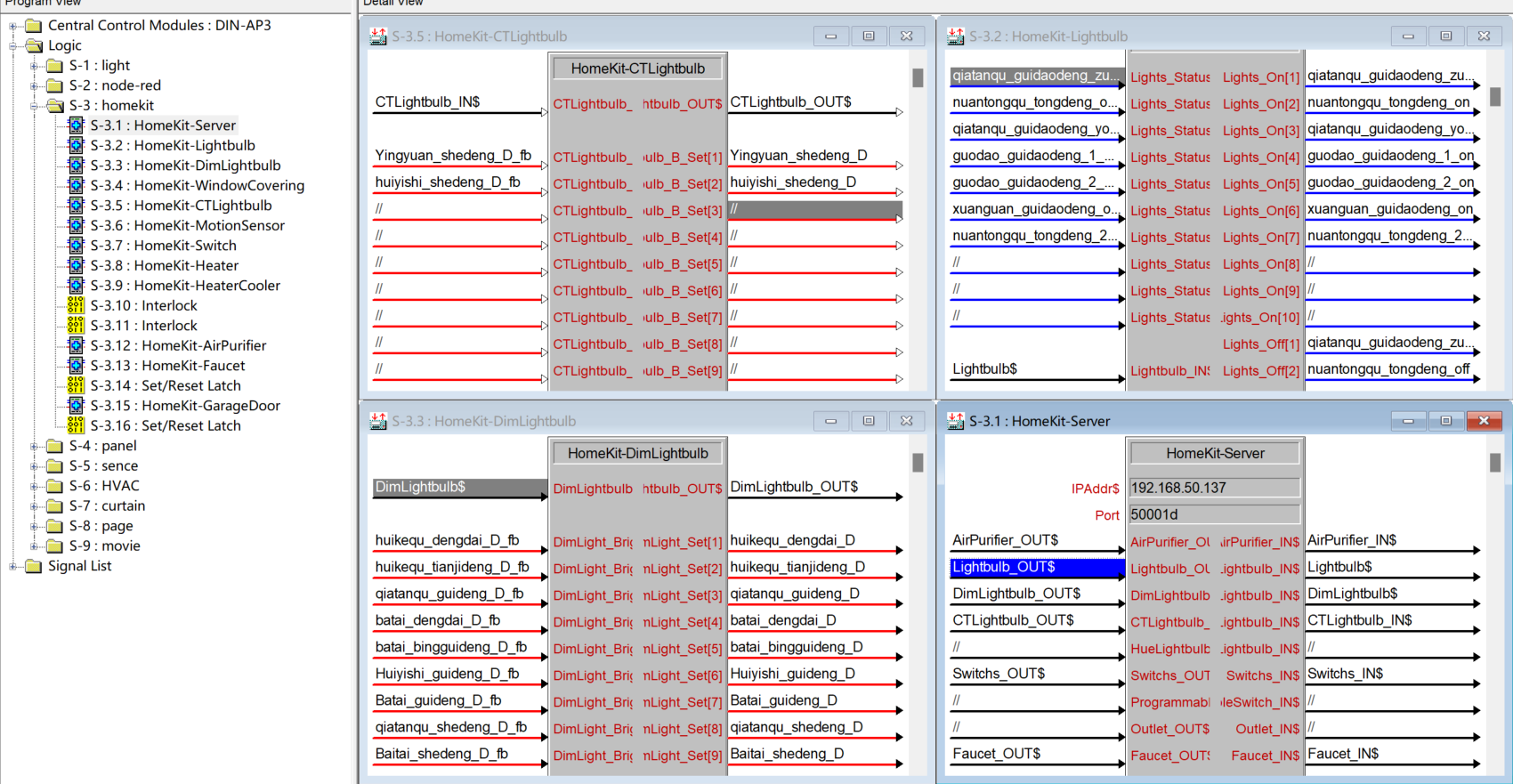Minimize the S-3.3 HomeKit-DimLightbulb window
Viewport: 1513px width, 784px height.
830,421
